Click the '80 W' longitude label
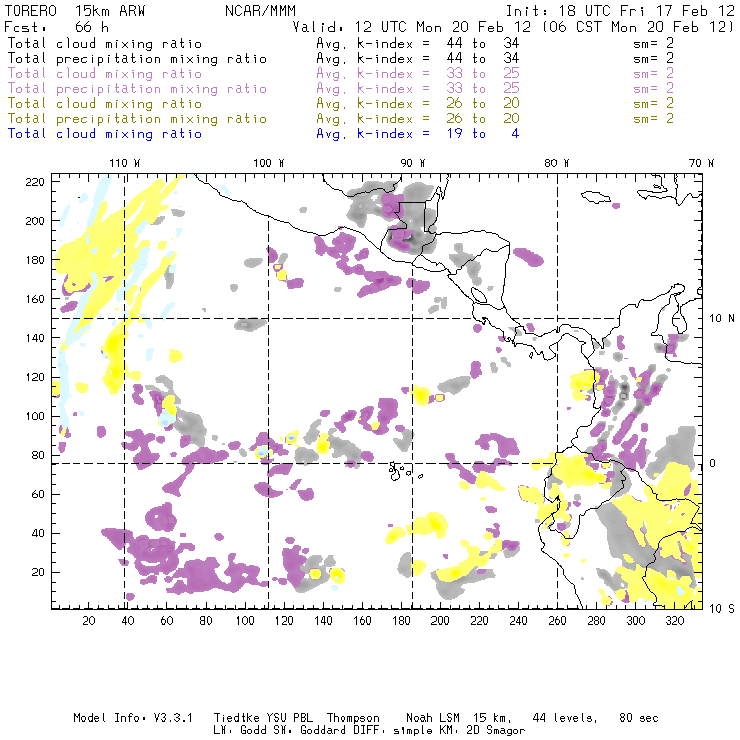The image size is (740, 740). 557,163
